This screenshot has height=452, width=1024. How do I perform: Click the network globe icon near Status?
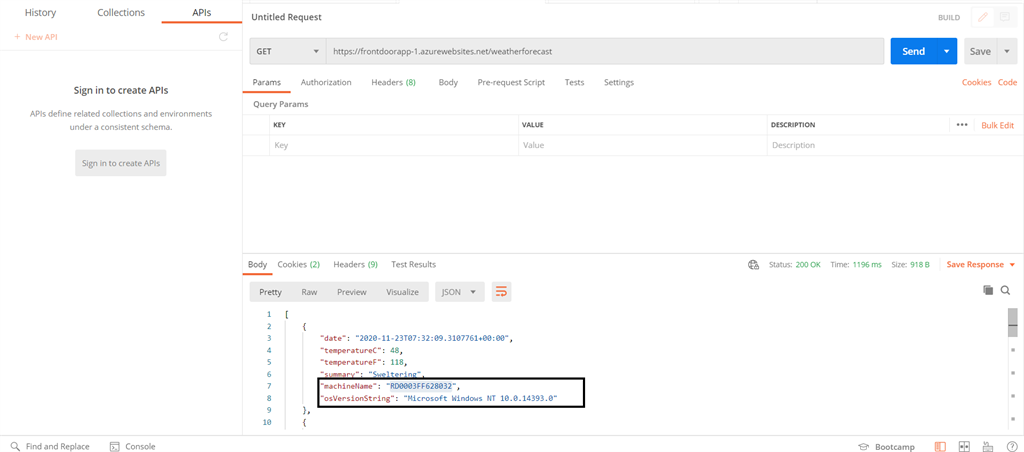tap(754, 265)
